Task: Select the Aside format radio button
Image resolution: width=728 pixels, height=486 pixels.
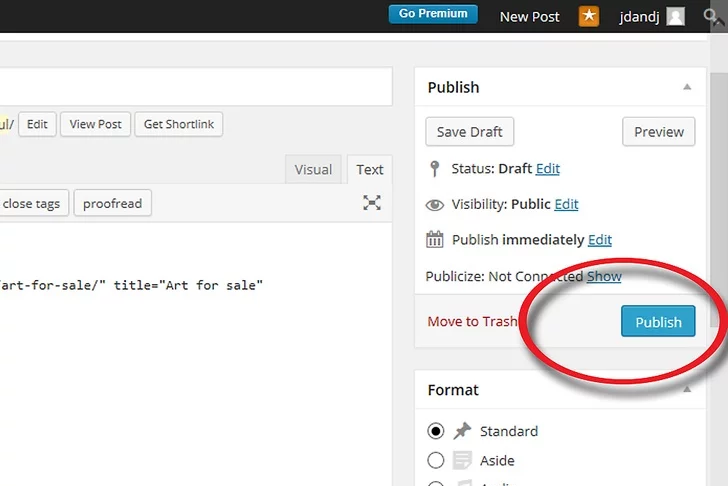Action: pos(435,460)
